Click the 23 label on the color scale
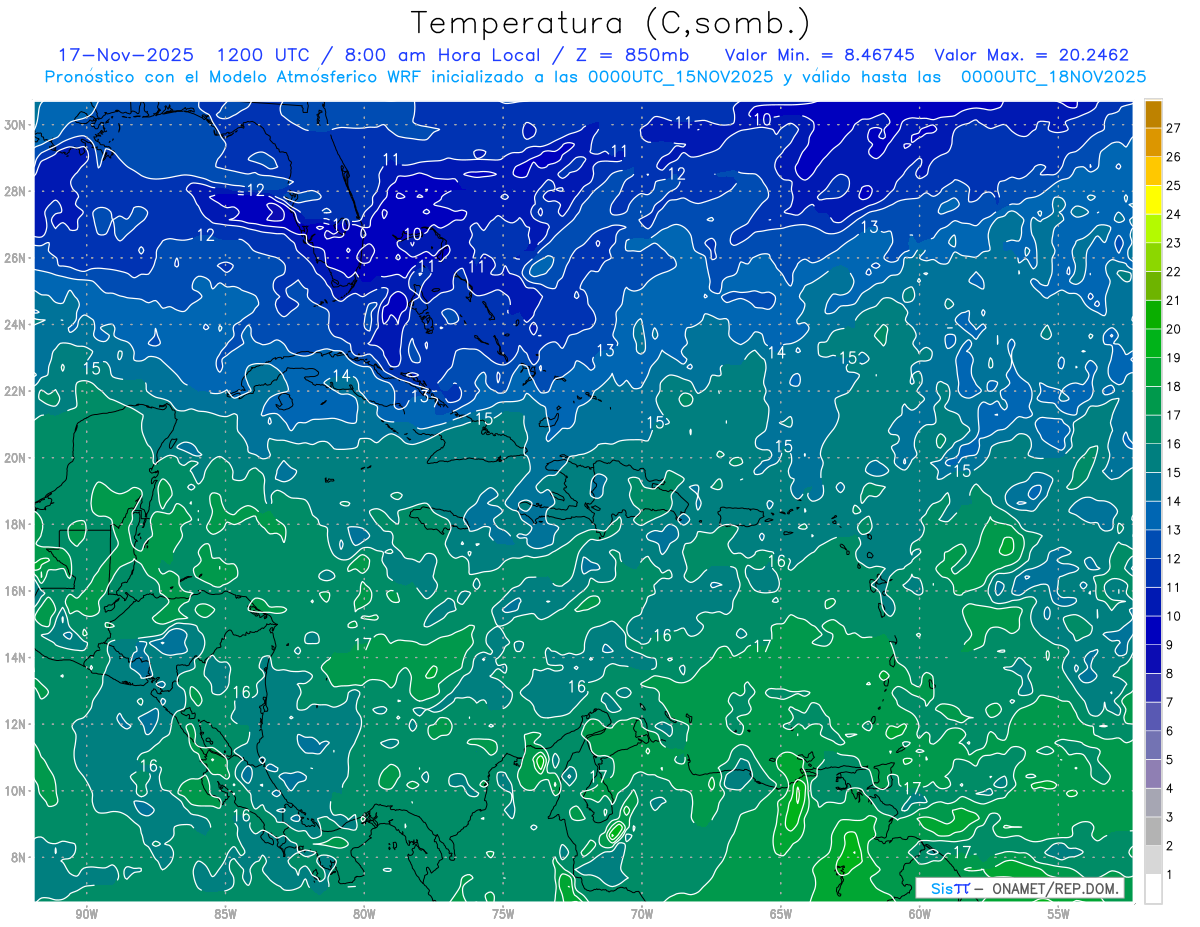Screen dimensions: 1200x927 pos(1174,243)
